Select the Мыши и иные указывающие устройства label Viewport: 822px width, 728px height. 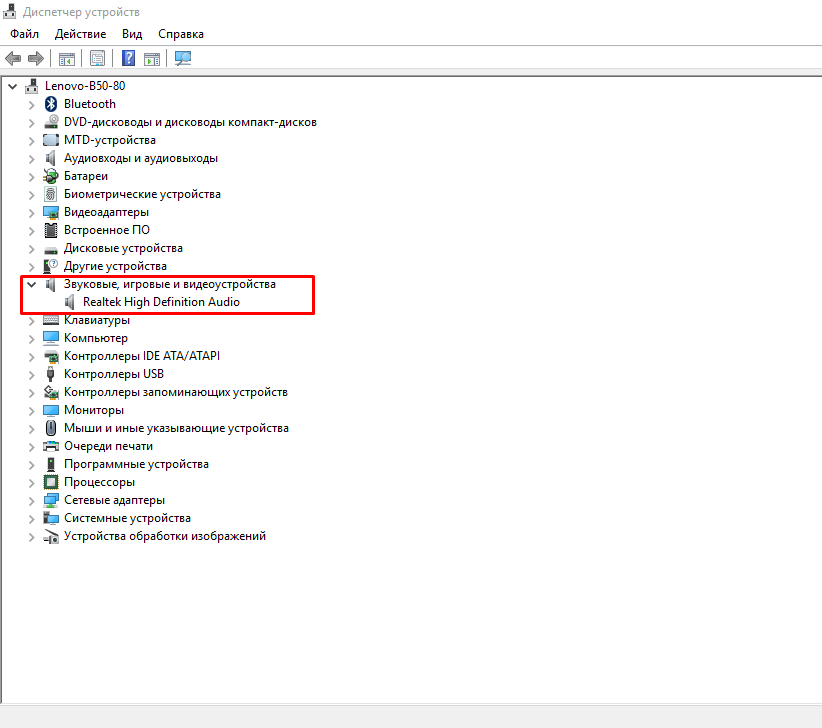click(176, 428)
